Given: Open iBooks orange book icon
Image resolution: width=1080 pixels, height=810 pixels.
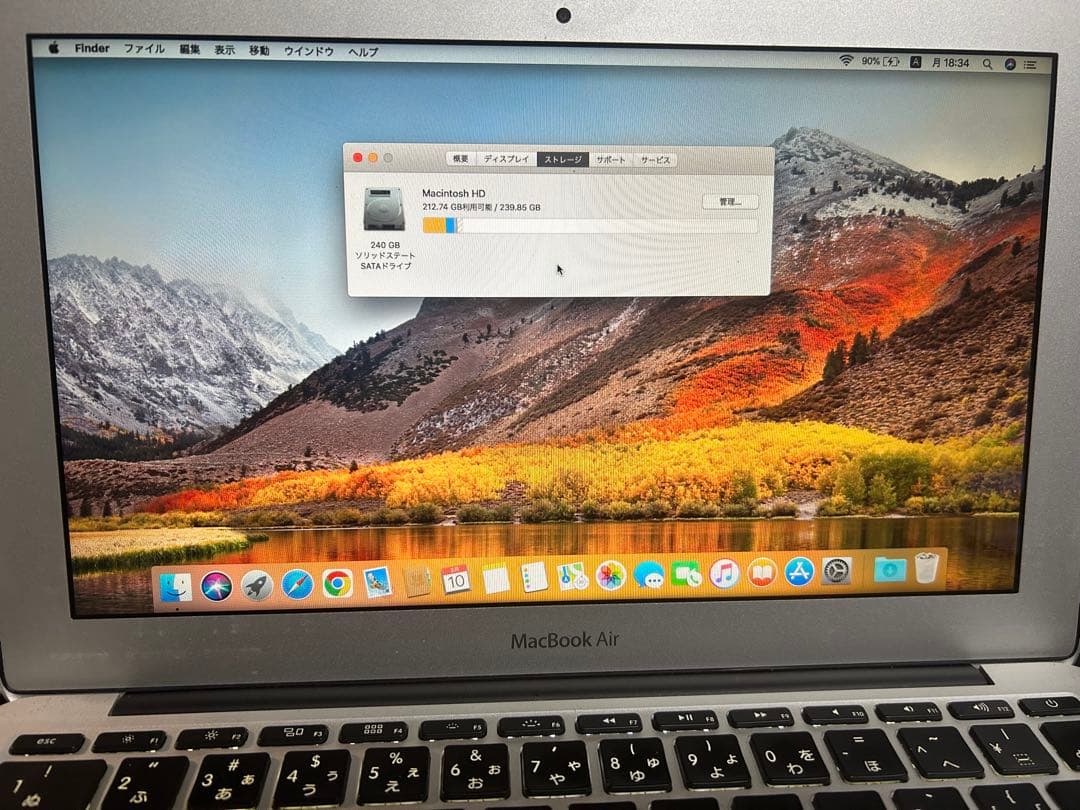Looking at the screenshot, I should click(761, 572).
